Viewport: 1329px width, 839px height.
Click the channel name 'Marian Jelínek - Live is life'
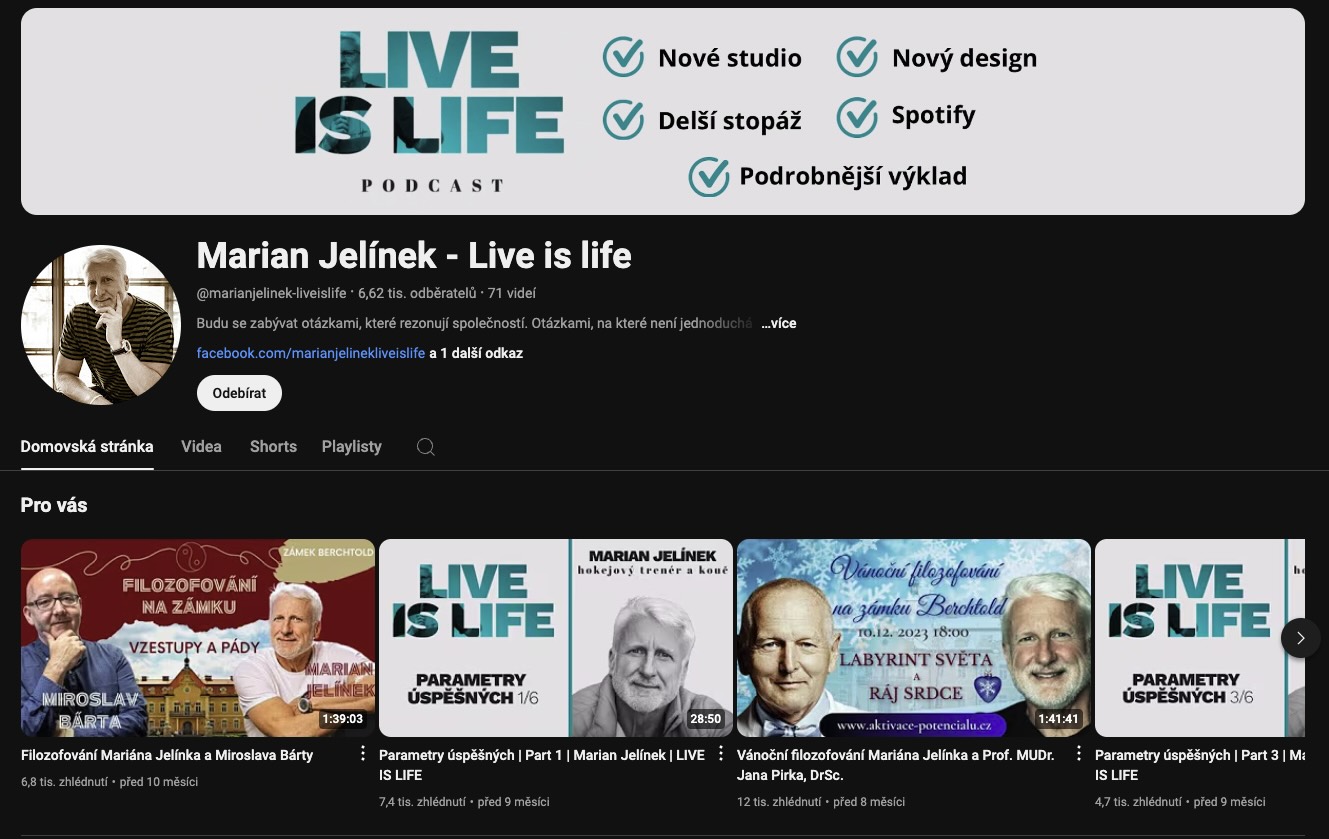tap(414, 255)
